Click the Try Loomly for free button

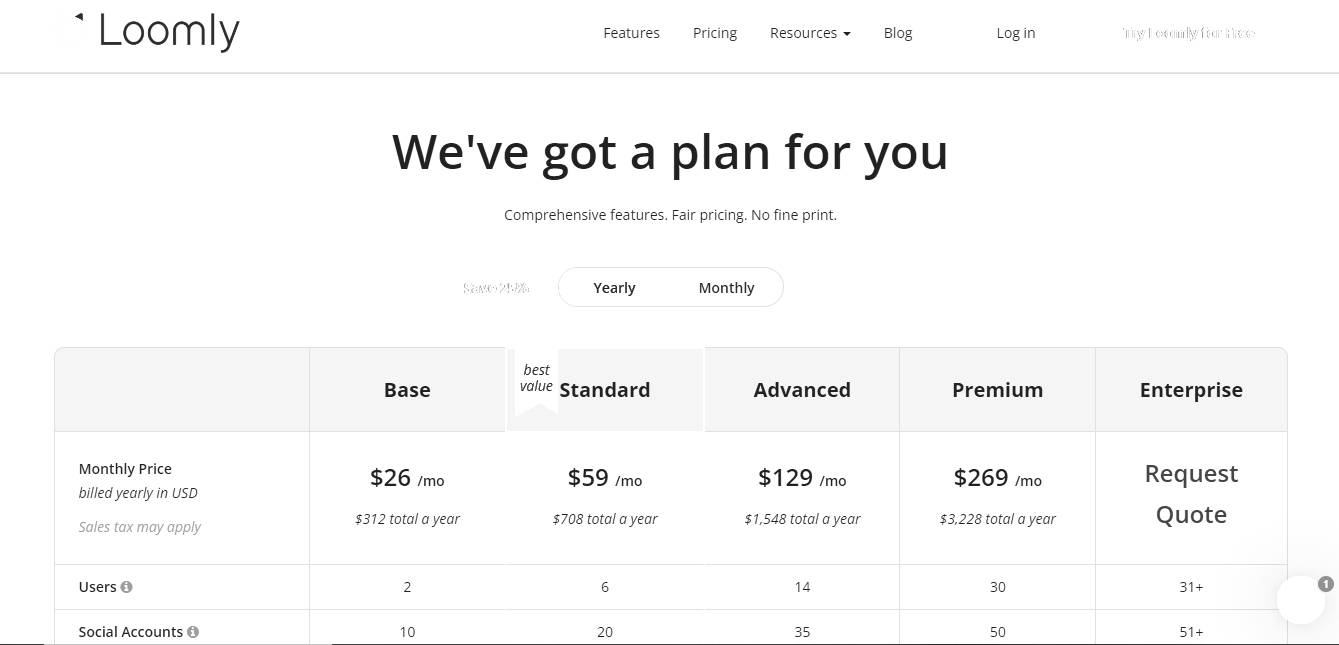[1187, 32]
